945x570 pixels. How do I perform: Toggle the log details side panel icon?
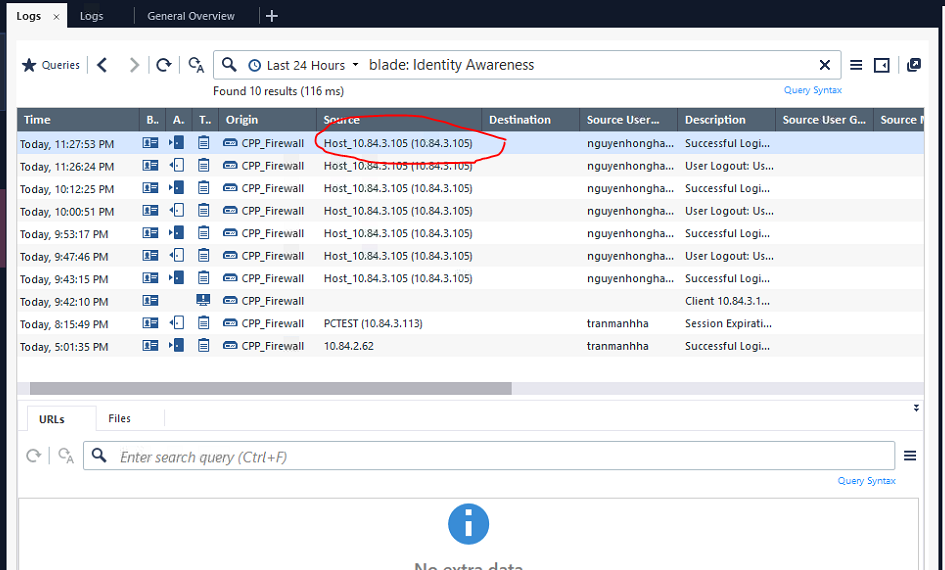881,65
